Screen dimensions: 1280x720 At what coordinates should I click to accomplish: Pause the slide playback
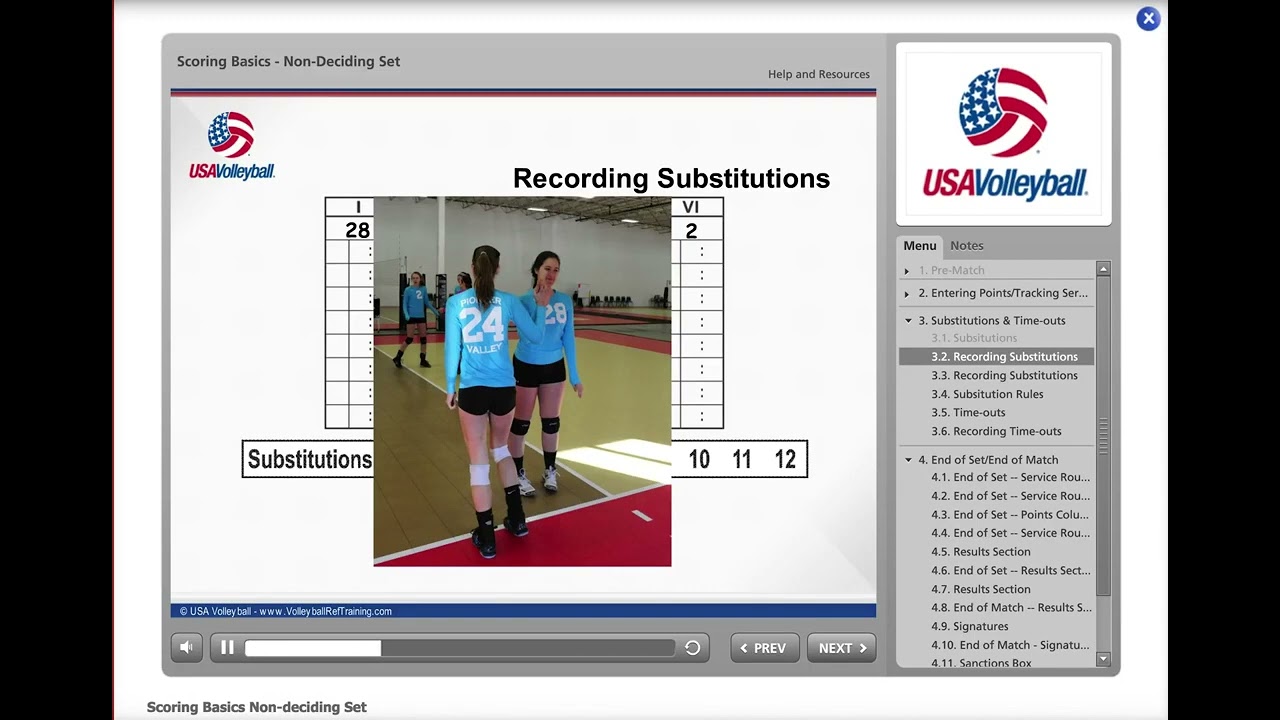[227, 648]
